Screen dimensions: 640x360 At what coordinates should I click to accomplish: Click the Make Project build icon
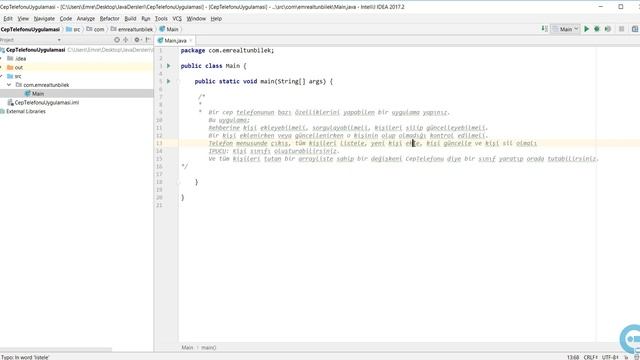point(544,29)
